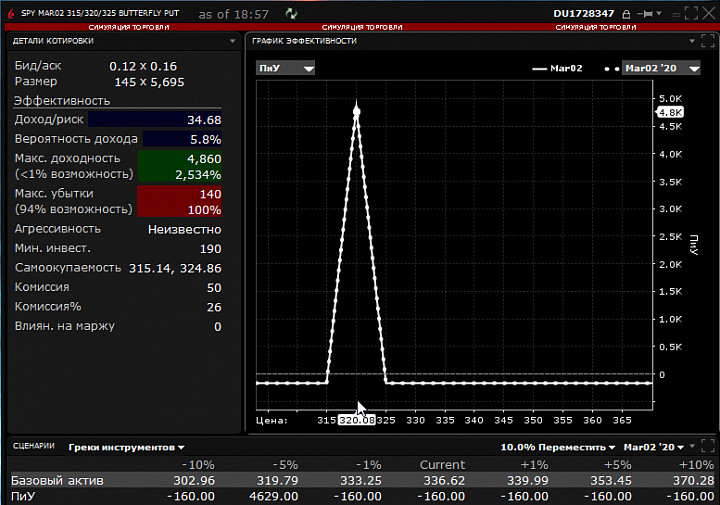Open the Quote Details panel menu arrow
Screen dimensions: 720x505
(x=233, y=41)
